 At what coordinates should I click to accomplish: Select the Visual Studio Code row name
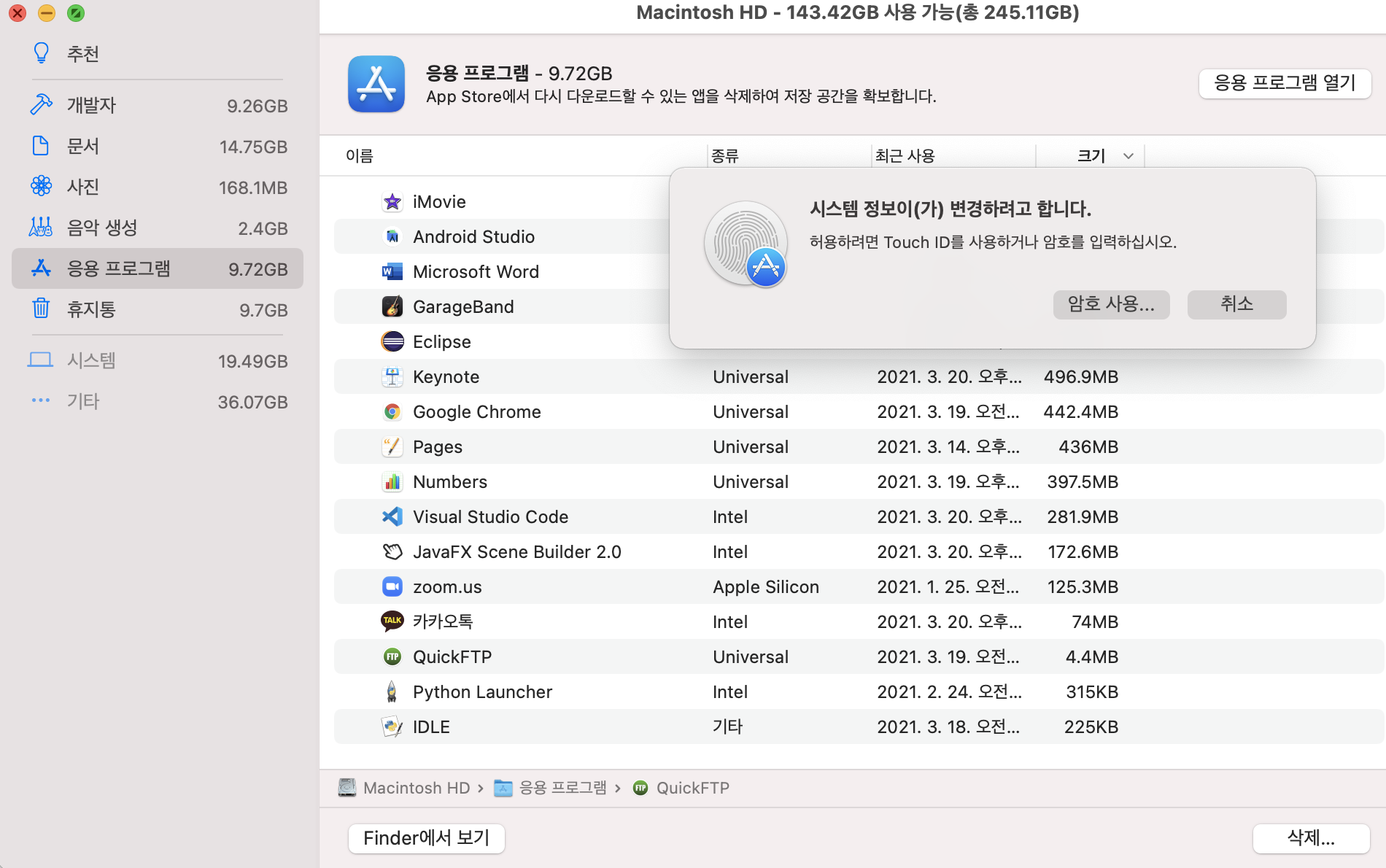pyautogui.click(x=490, y=517)
